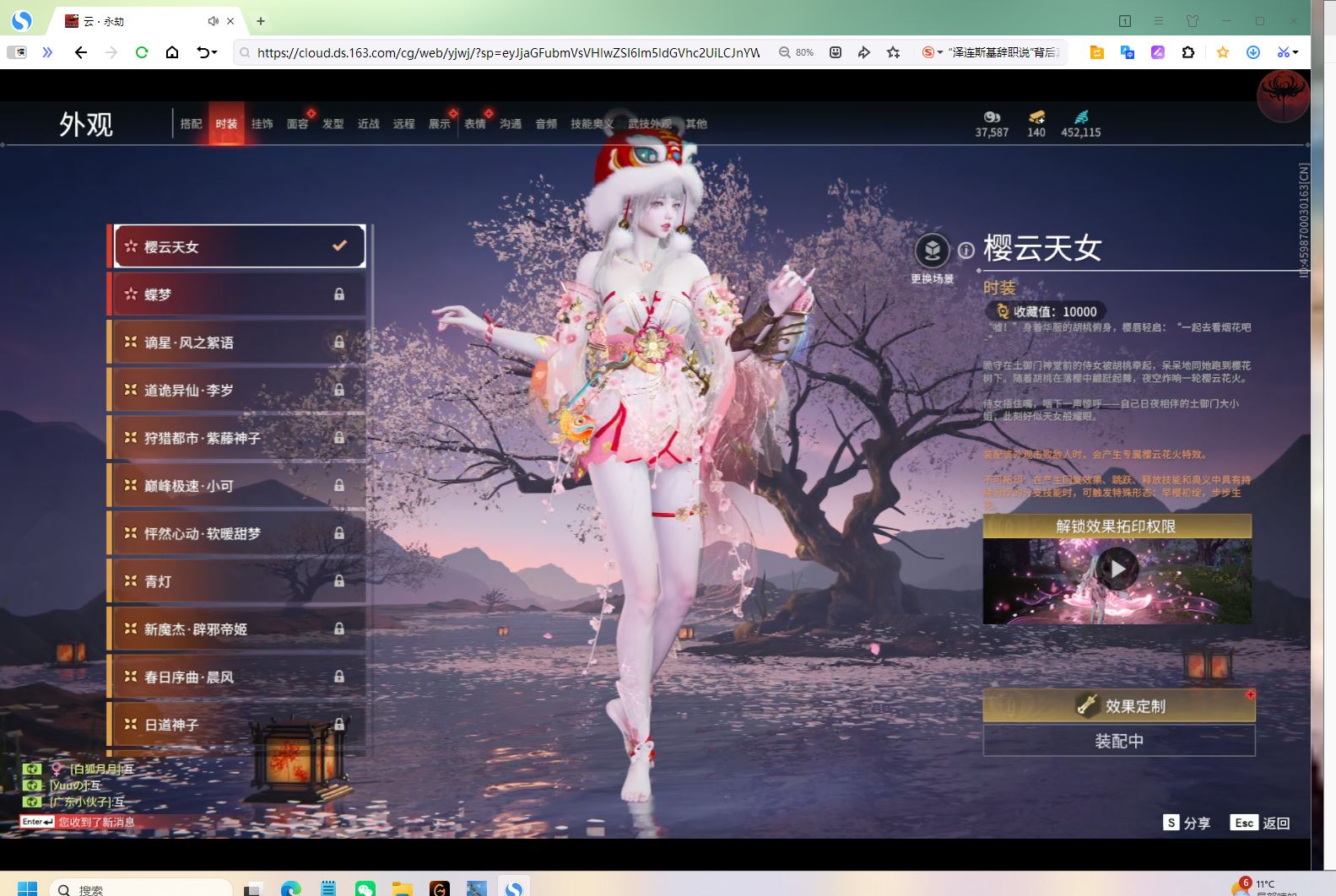
Task: Click the browser forward arrow
Action: pyautogui.click(x=111, y=52)
